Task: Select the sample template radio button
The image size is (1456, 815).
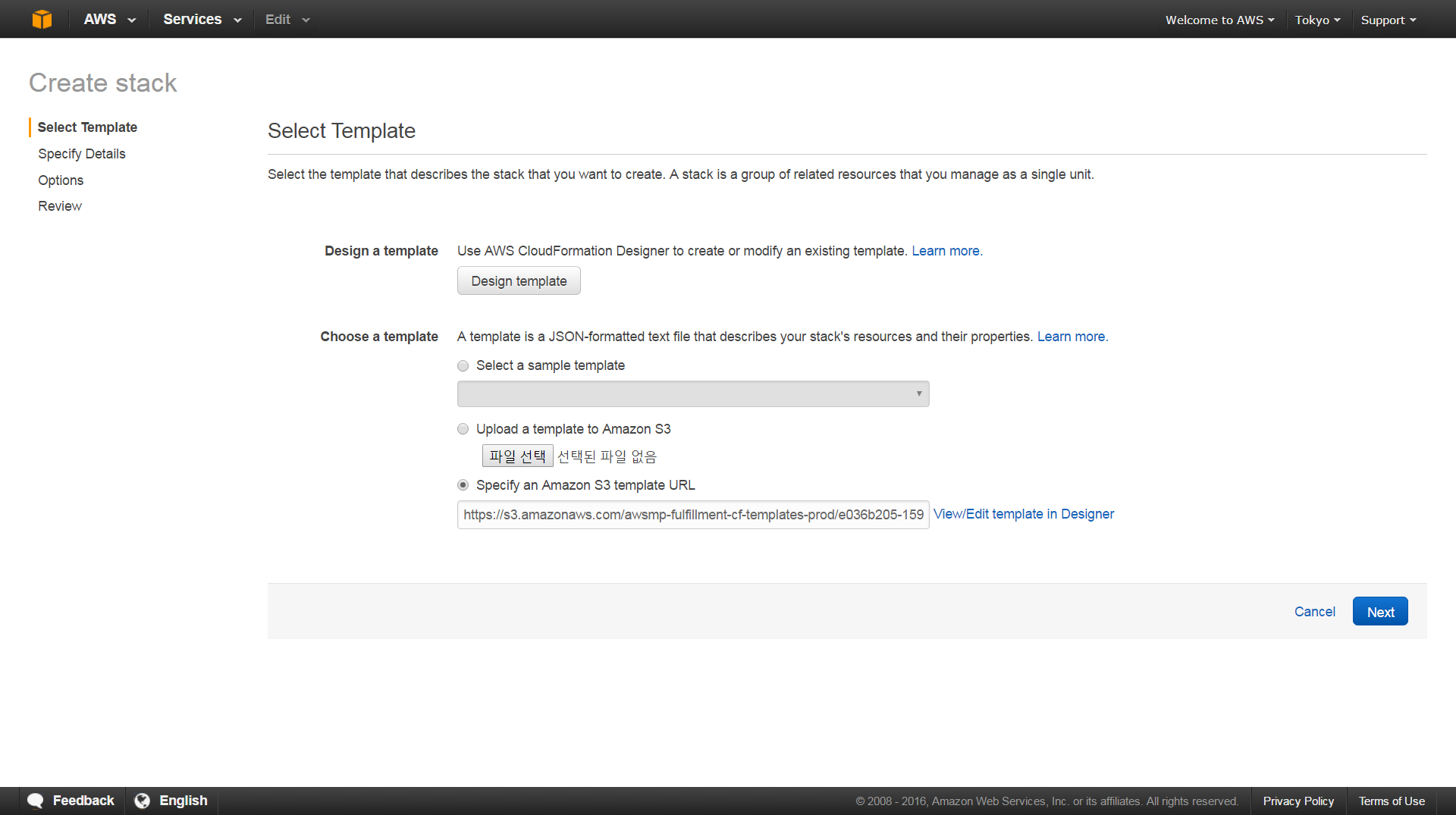Action: (463, 365)
